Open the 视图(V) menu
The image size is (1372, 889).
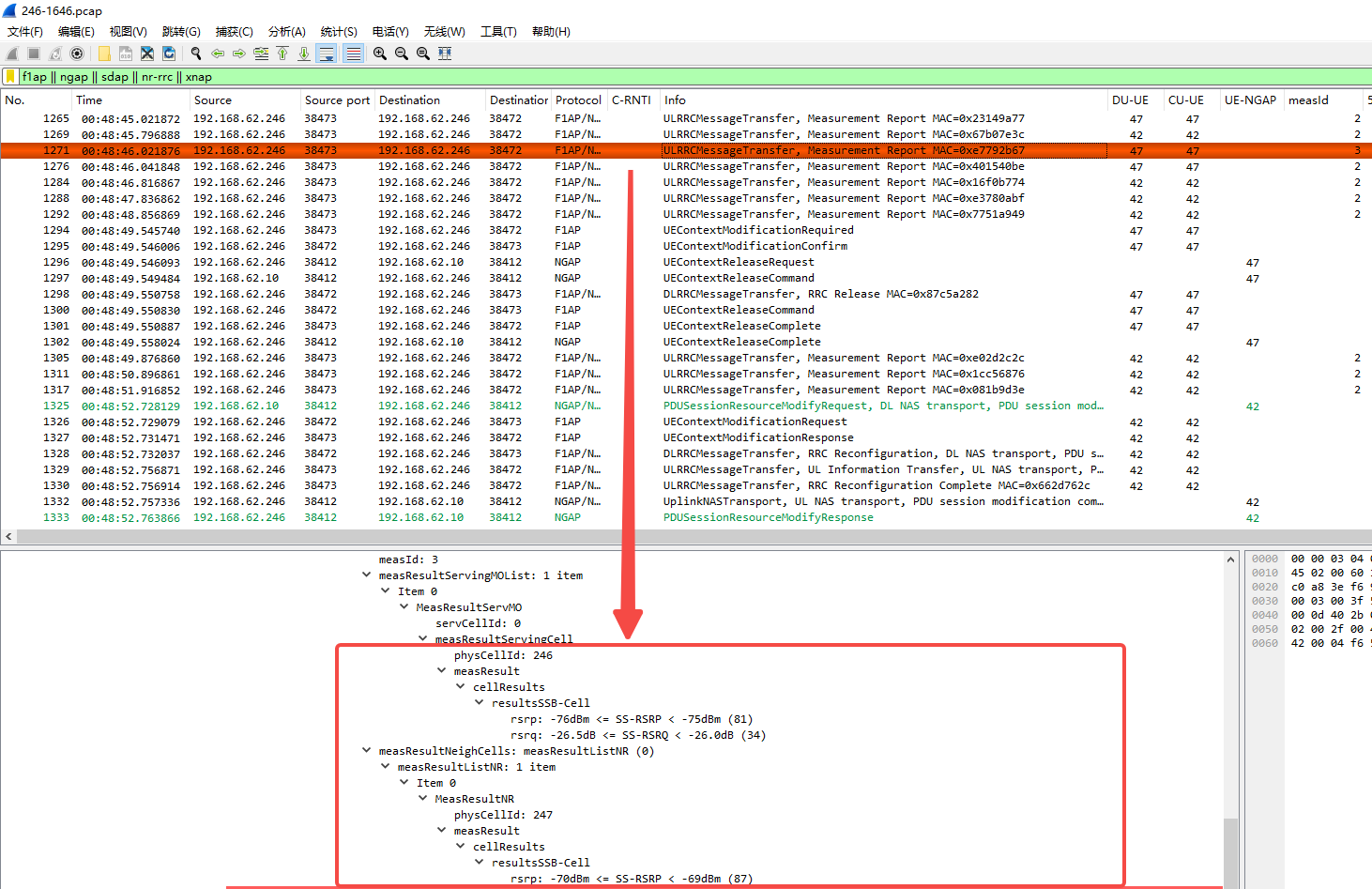(x=129, y=32)
